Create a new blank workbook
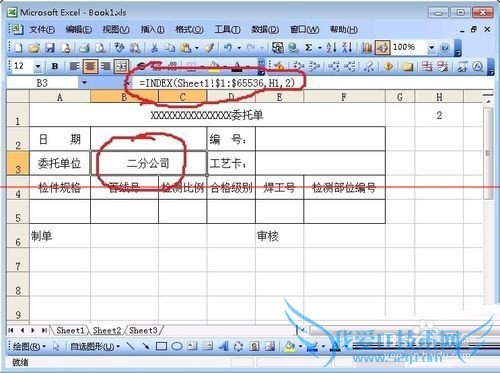The height and width of the screenshot is (373, 500). tap(18, 48)
